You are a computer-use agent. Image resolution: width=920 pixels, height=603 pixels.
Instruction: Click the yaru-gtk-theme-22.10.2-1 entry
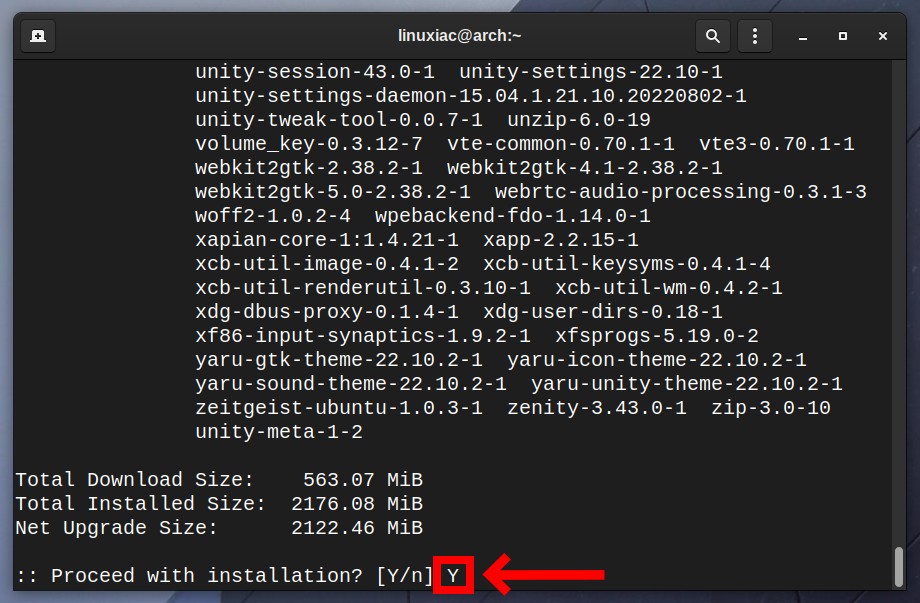pyautogui.click(x=339, y=360)
